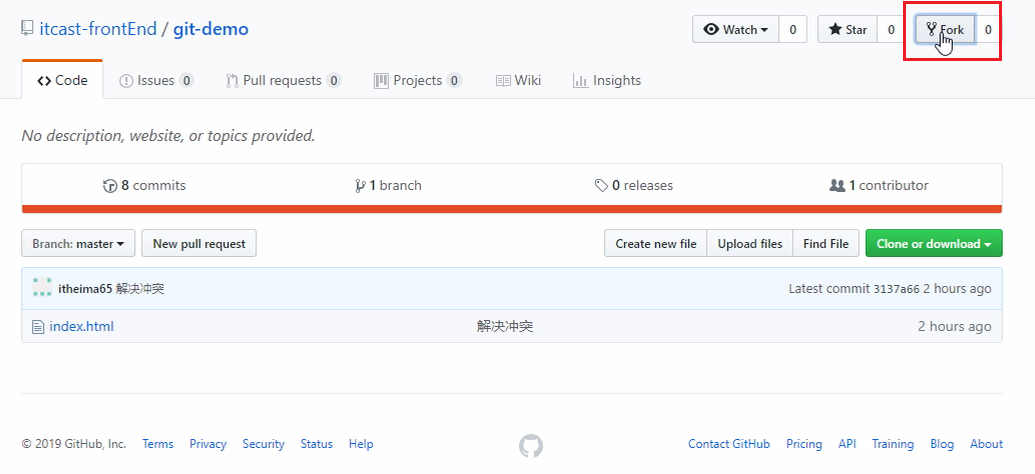Image resolution: width=1035 pixels, height=474 pixels.
Task: Open the Branch: master dropdown
Action: (x=78, y=244)
